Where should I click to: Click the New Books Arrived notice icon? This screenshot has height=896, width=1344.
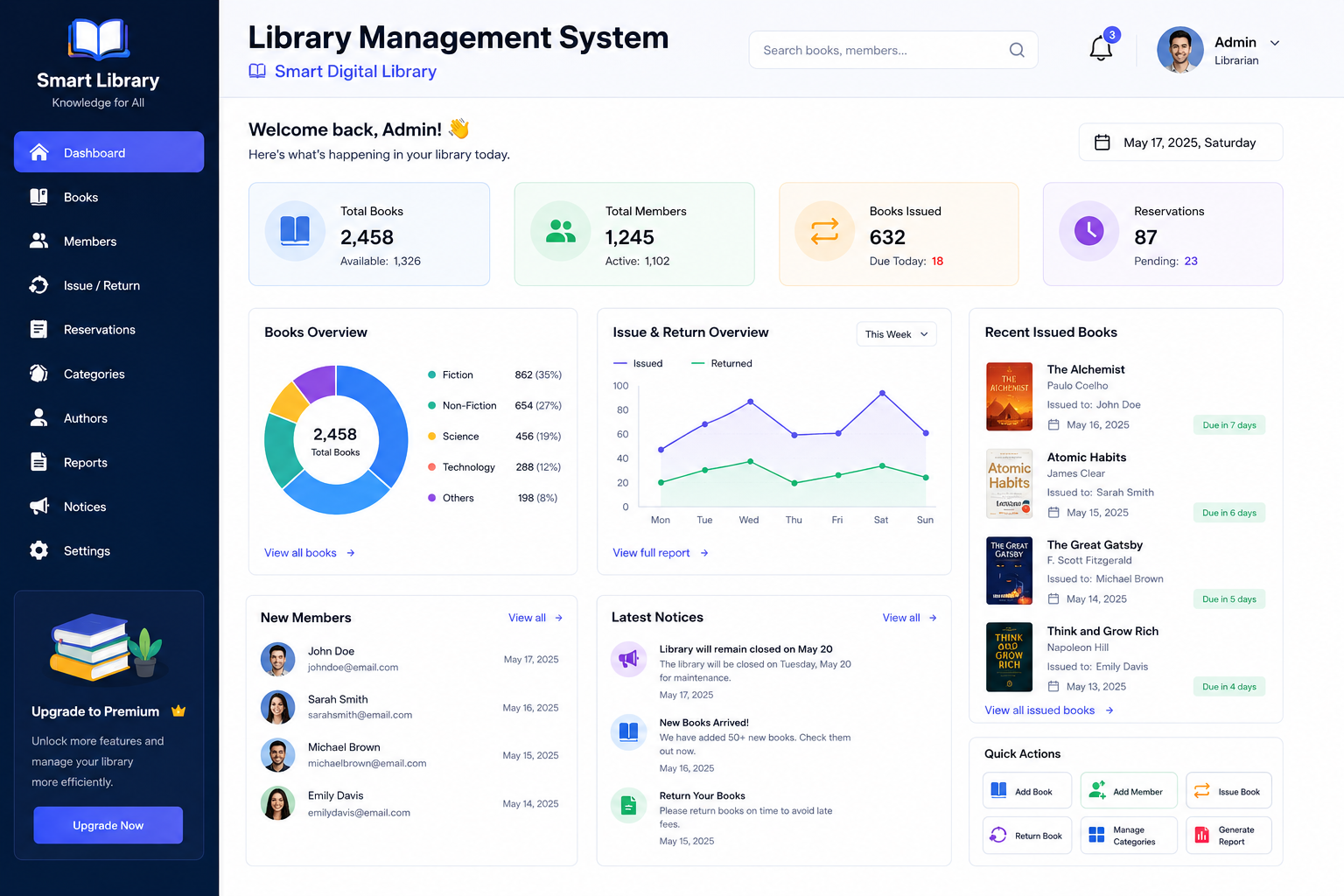pos(628,731)
